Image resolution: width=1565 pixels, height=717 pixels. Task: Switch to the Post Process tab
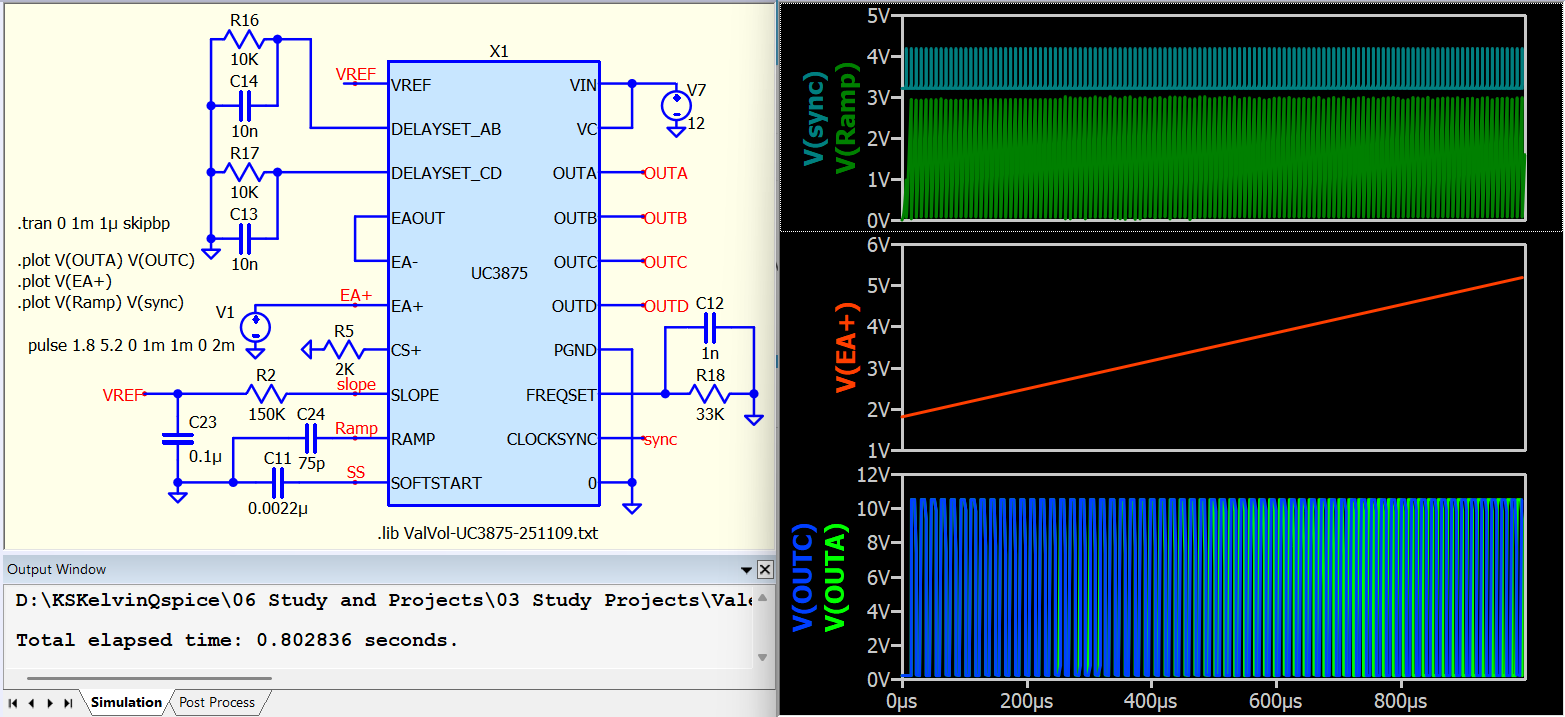[x=218, y=703]
